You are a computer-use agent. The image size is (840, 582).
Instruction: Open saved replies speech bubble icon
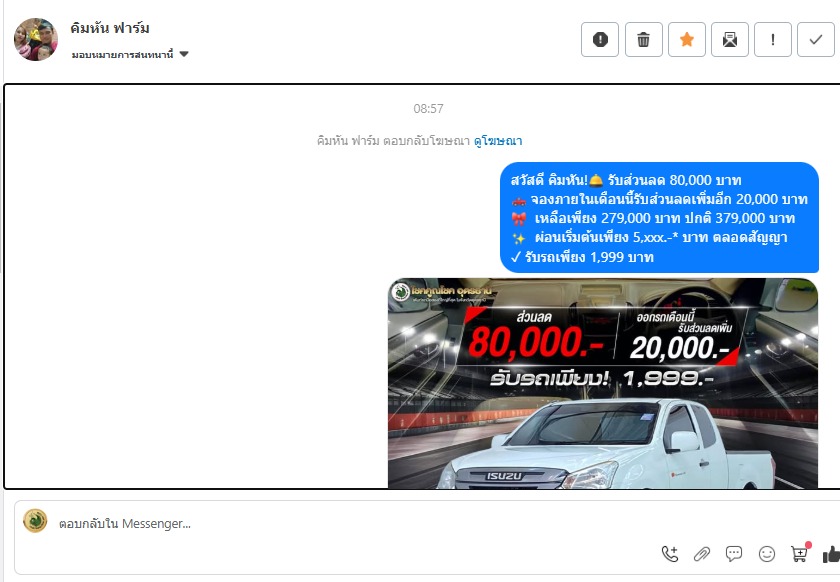pos(734,554)
